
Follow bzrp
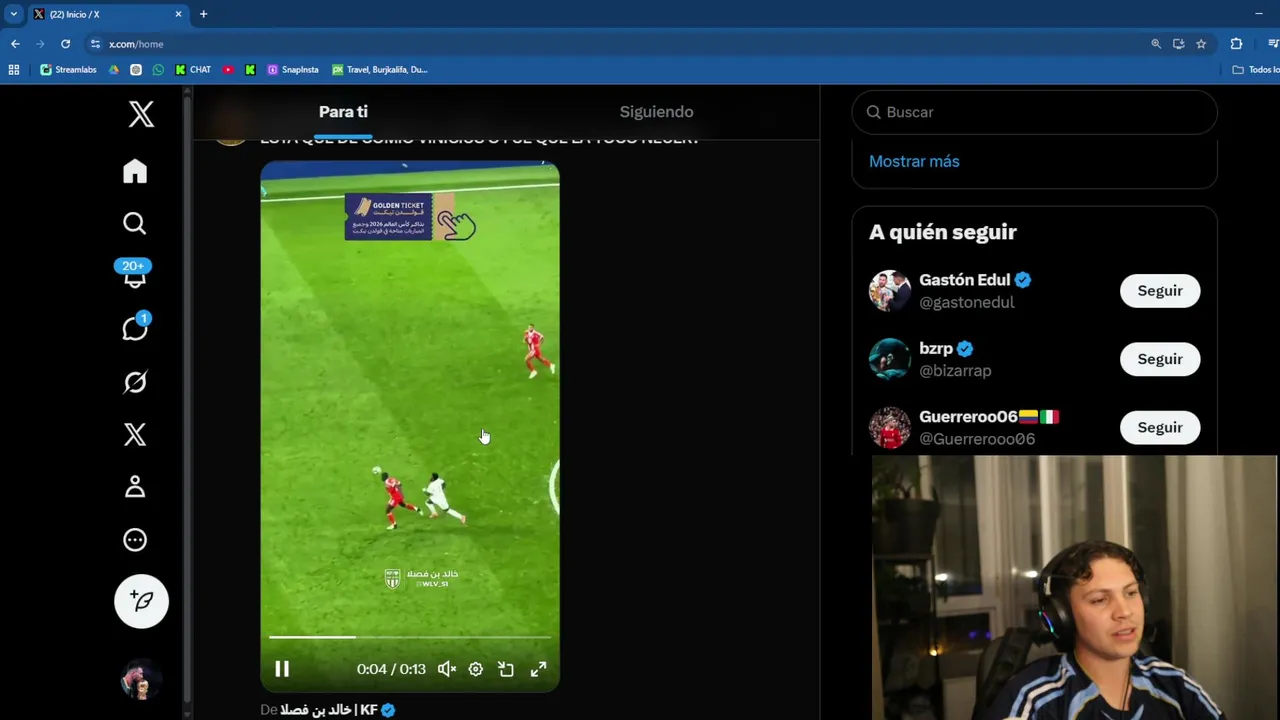(x=1160, y=359)
